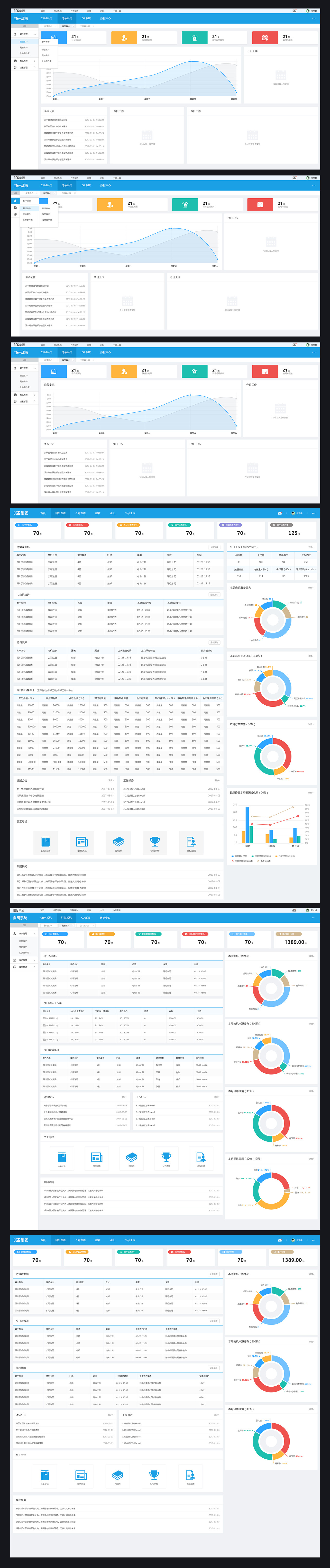330x1568 pixels.
Task: Switch to 数据中心 tab in third mockup
Action: (x=105, y=352)
